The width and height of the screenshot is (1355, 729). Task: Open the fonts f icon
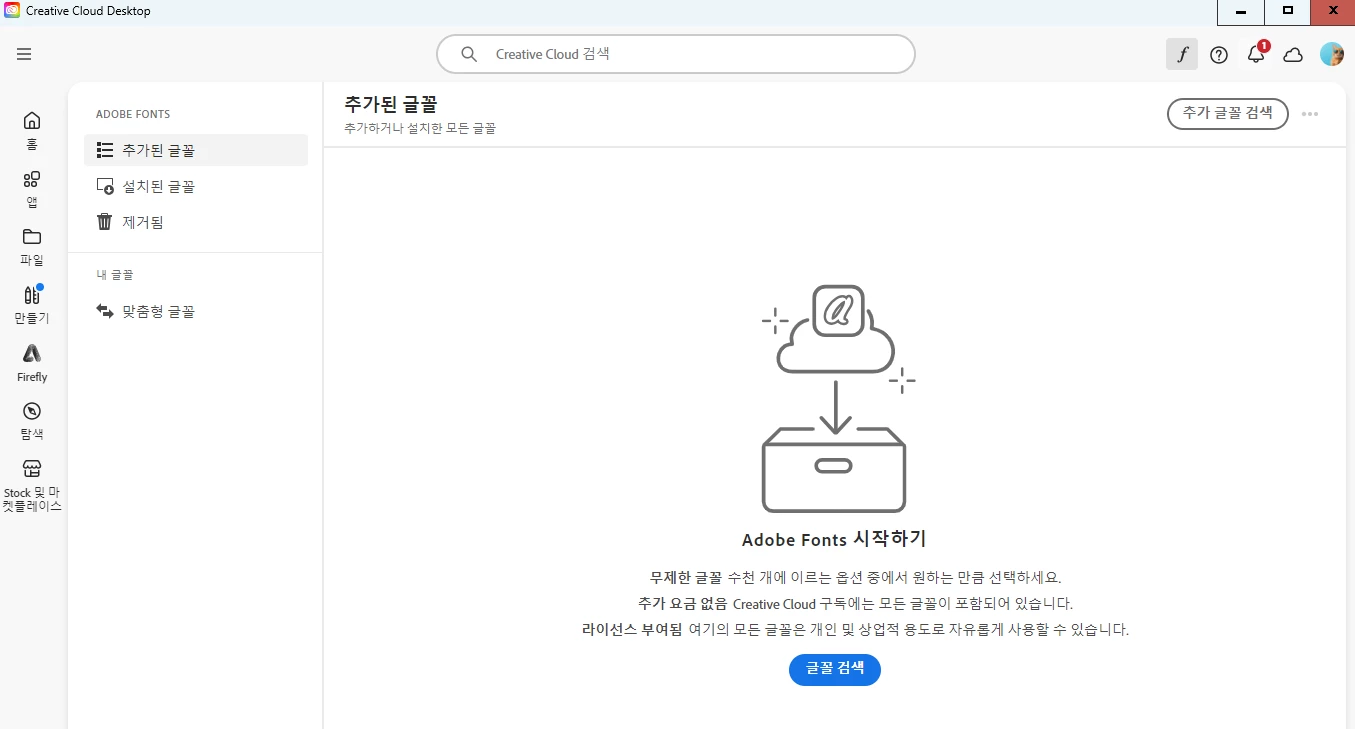point(1182,54)
